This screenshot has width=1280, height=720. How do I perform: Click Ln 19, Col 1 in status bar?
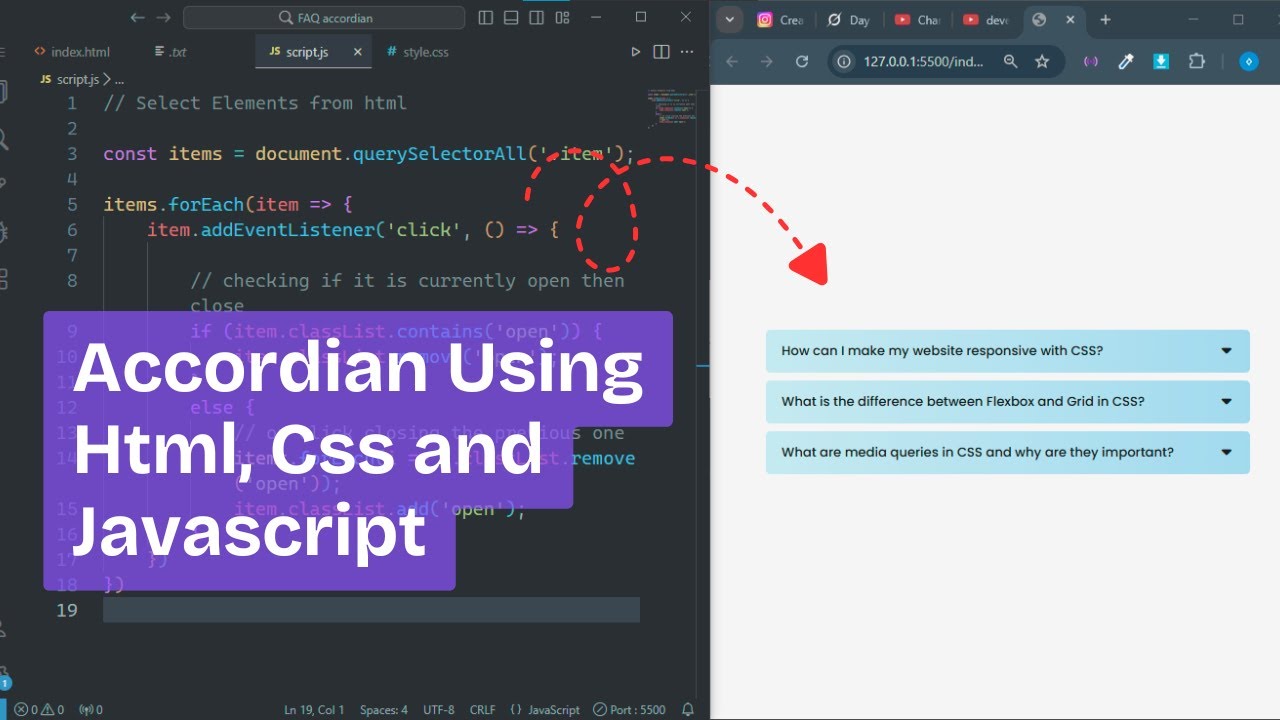(314, 710)
